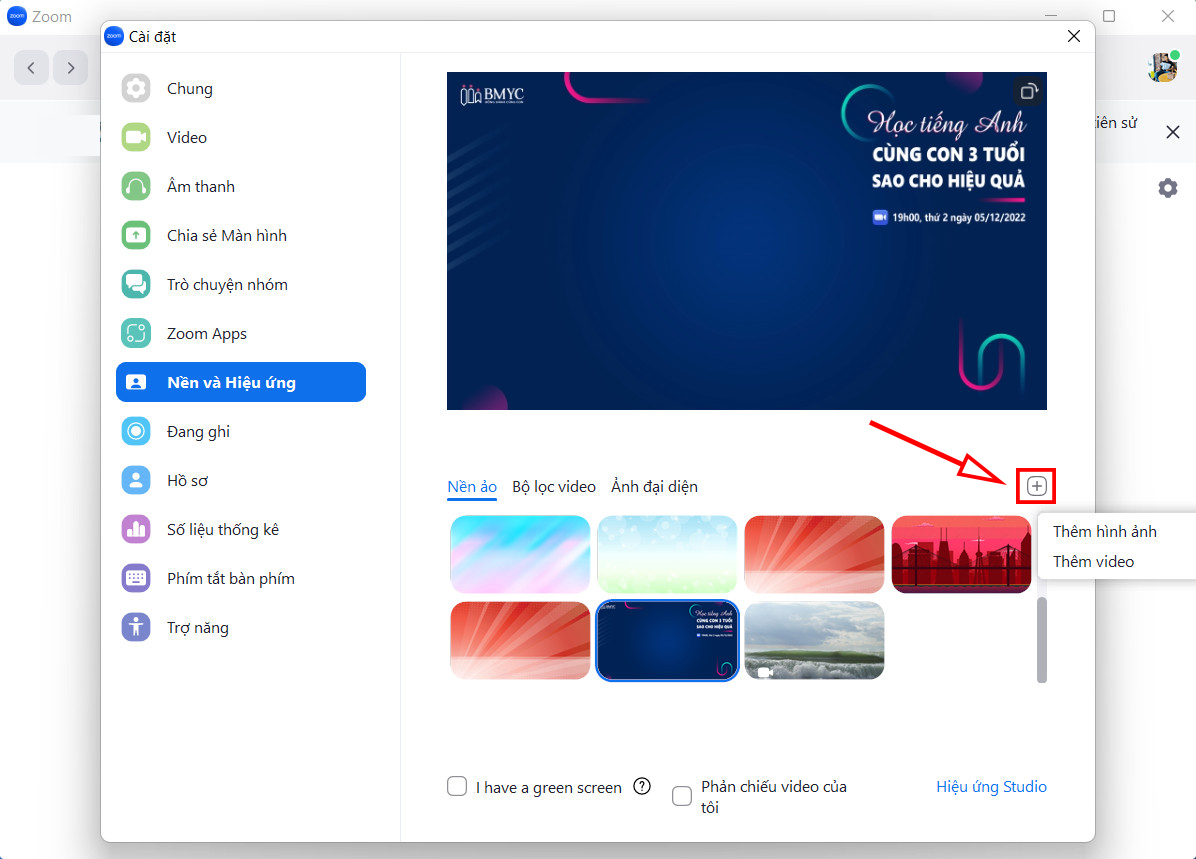This screenshot has height=859, width=1196.
Task: Close the Cài đặt settings dialog
Action: click(1073, 36)
